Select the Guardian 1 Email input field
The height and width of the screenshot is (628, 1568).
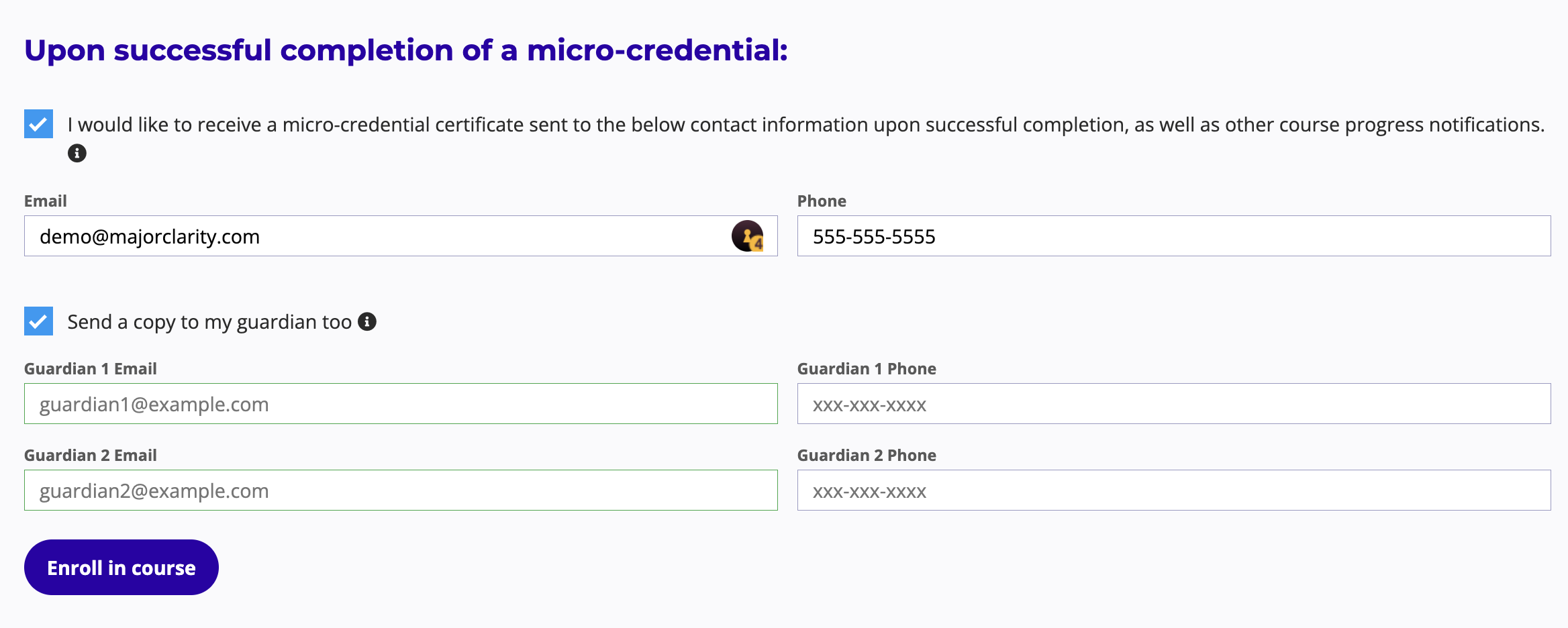401,404
